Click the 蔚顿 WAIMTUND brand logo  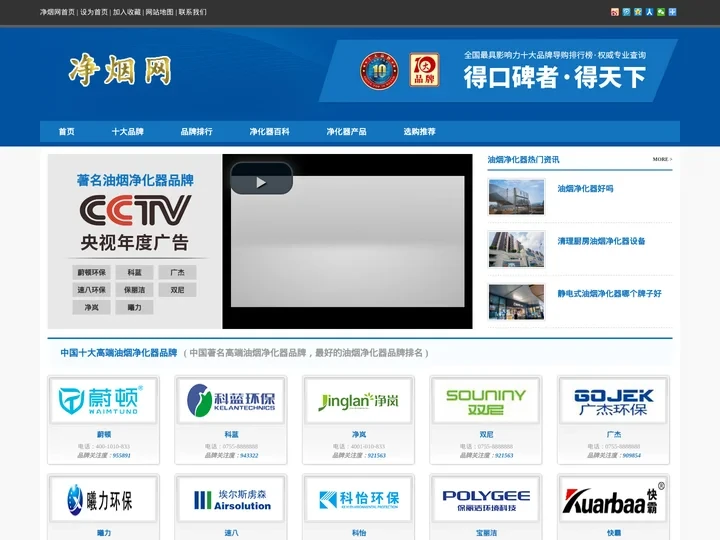point(103,400)
